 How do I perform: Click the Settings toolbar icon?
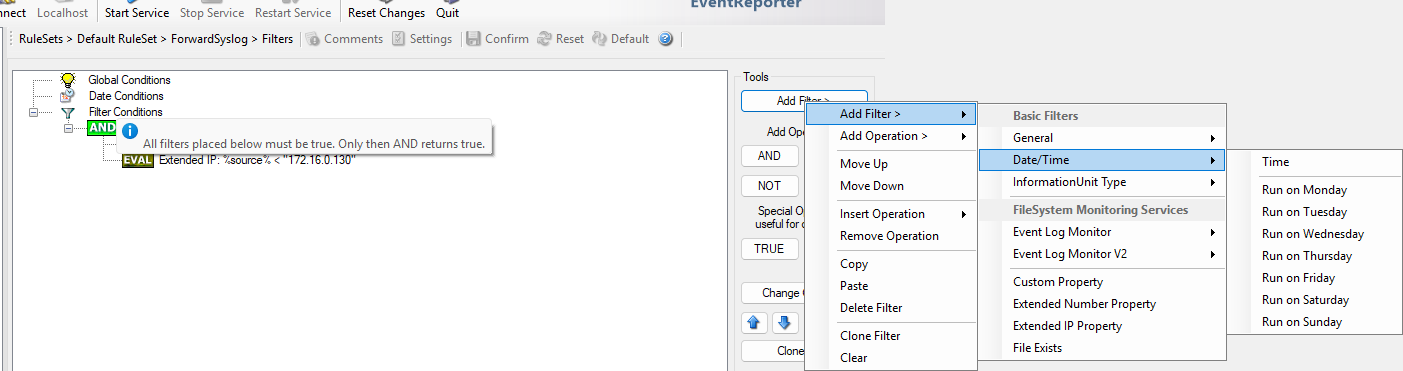tap(399, 39)
